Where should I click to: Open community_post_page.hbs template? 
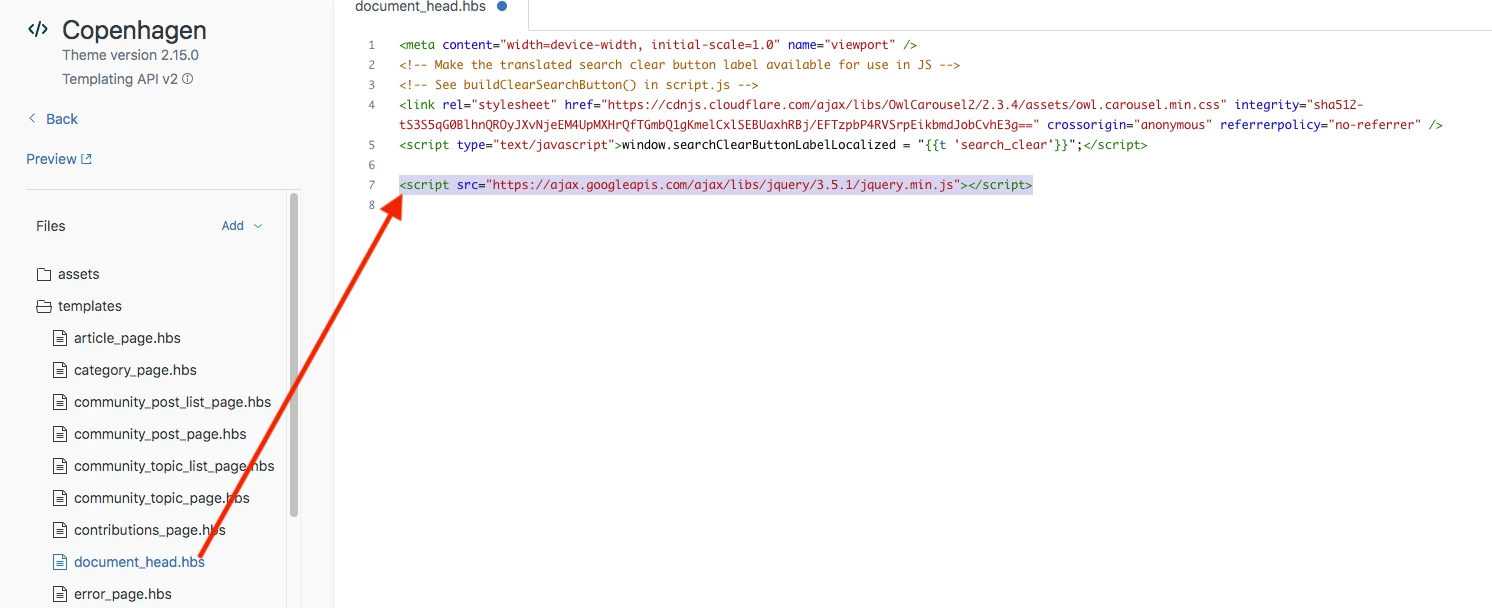coord(160,434)
